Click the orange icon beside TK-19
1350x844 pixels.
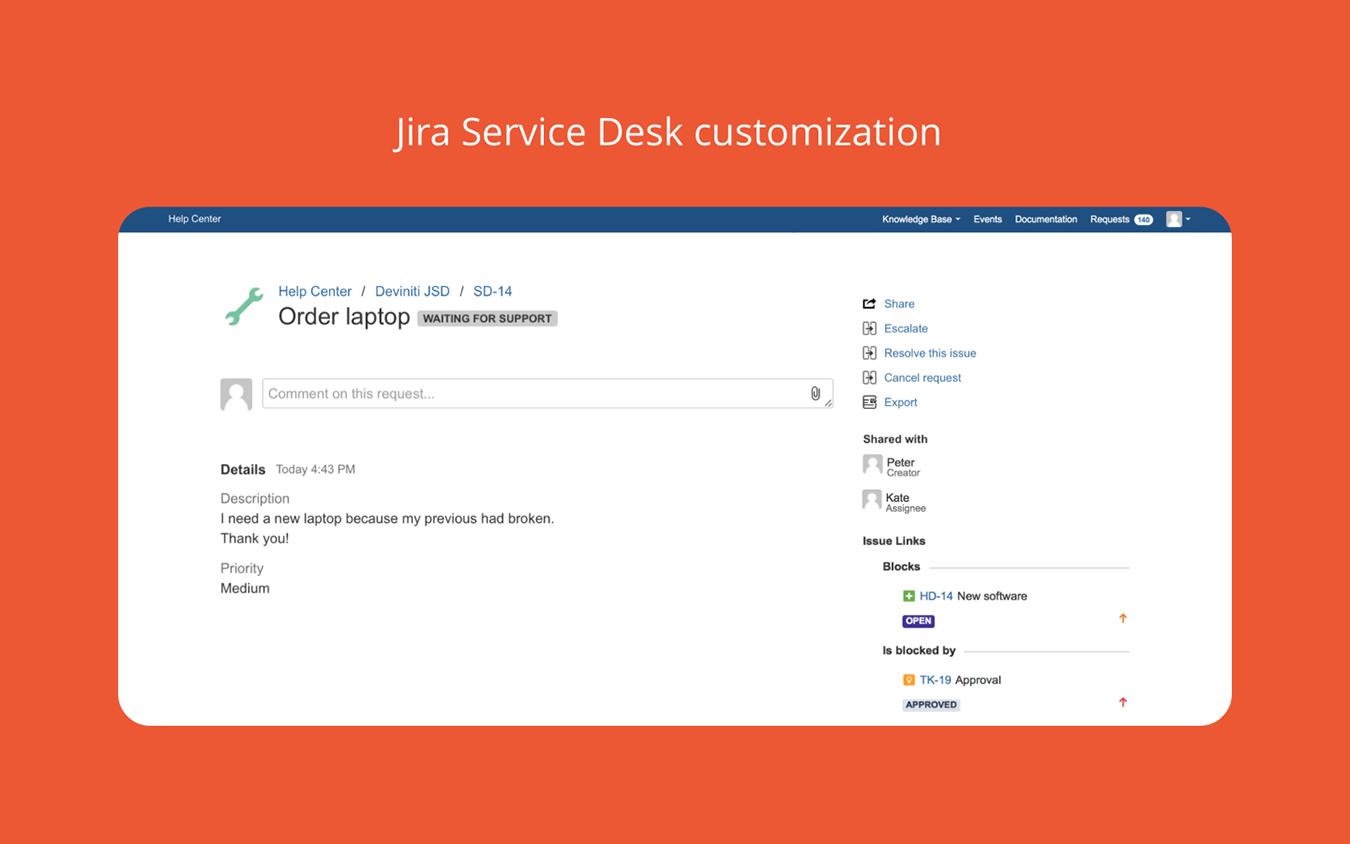click(909, 680)
